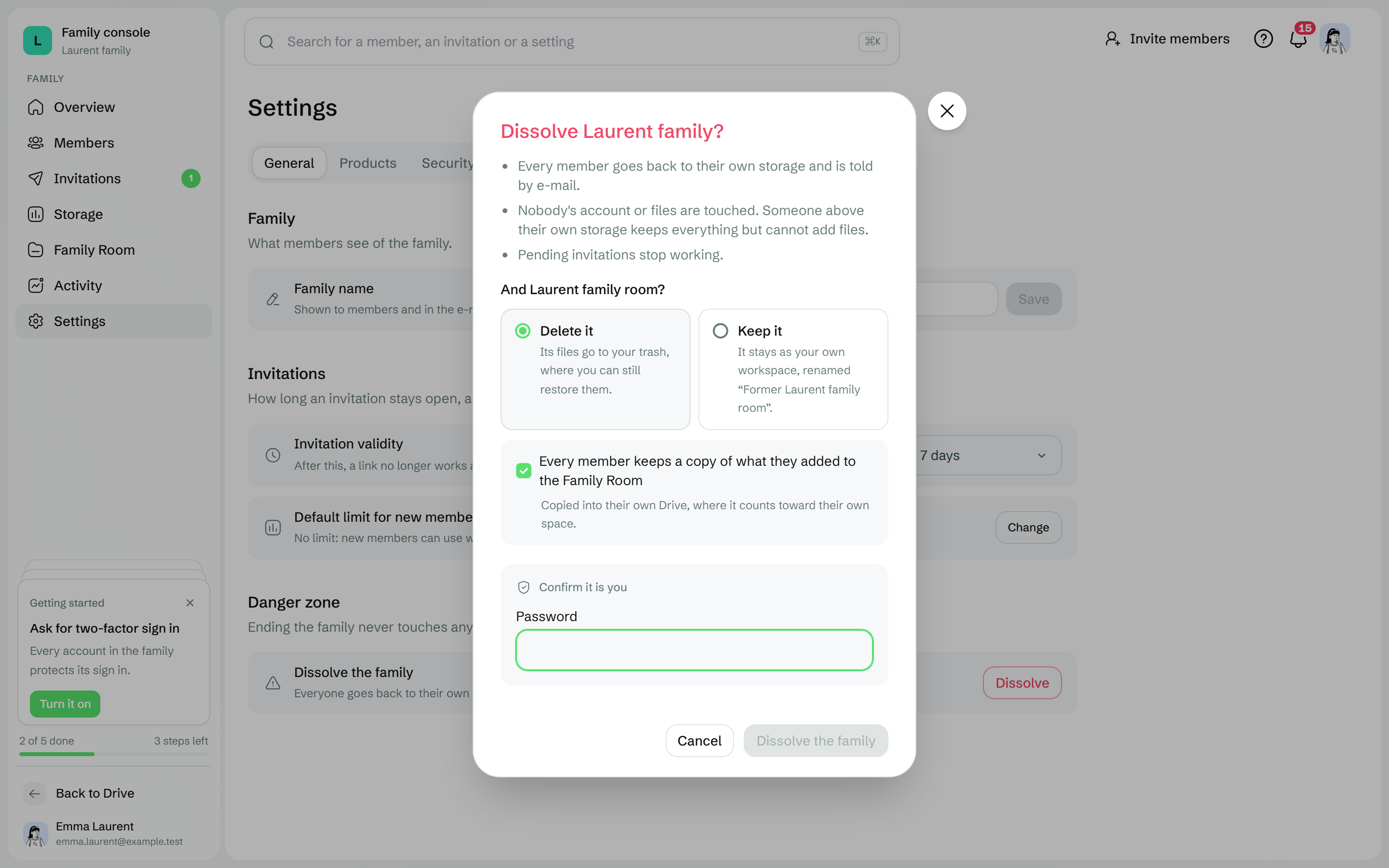Open the profile avatar in top bar
This screenshot has width=1389, height=868.
[x=1335, y=39]
